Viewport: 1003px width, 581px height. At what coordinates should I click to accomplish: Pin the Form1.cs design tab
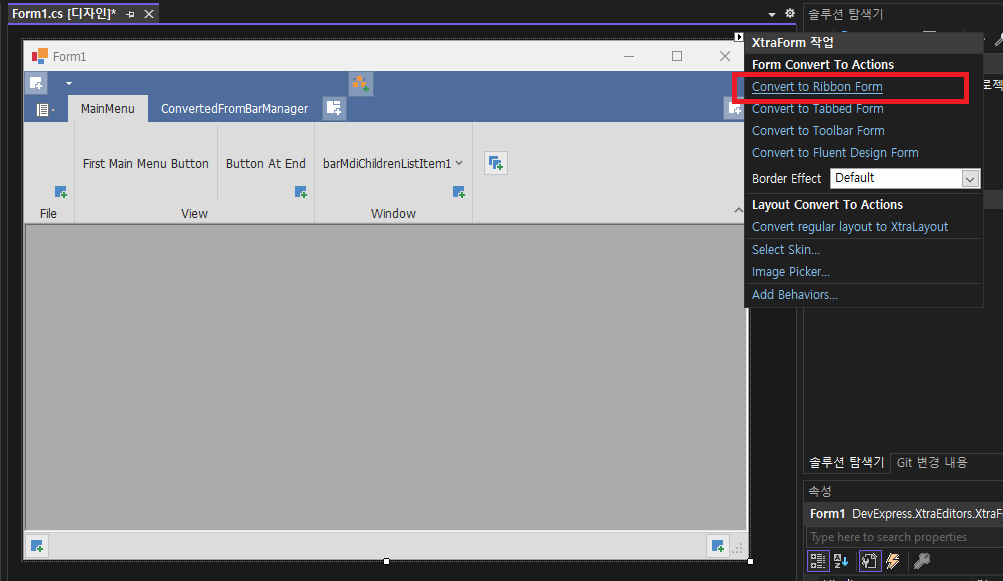[130, 14]
